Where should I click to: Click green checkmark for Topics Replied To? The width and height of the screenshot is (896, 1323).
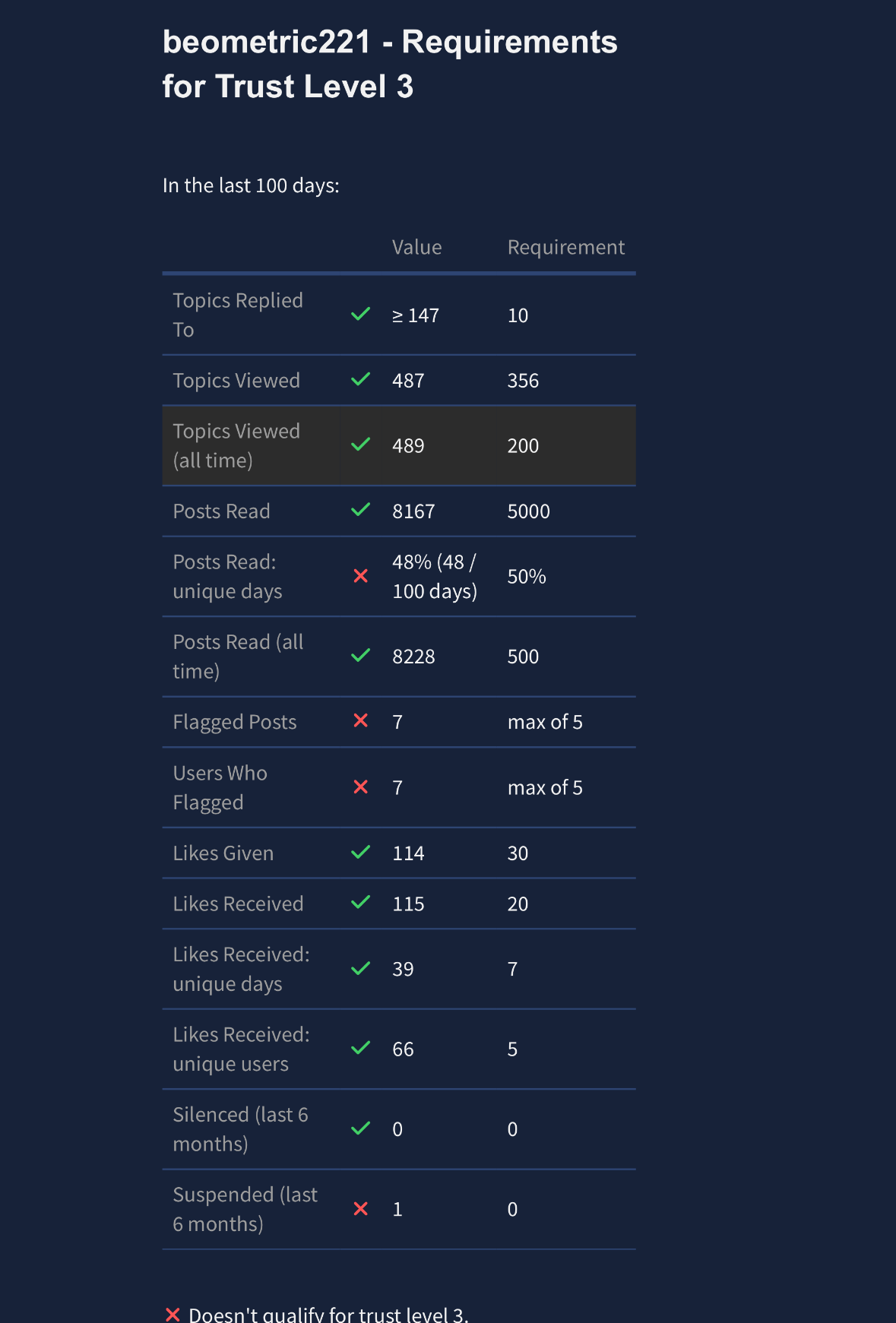click(361, 314)
